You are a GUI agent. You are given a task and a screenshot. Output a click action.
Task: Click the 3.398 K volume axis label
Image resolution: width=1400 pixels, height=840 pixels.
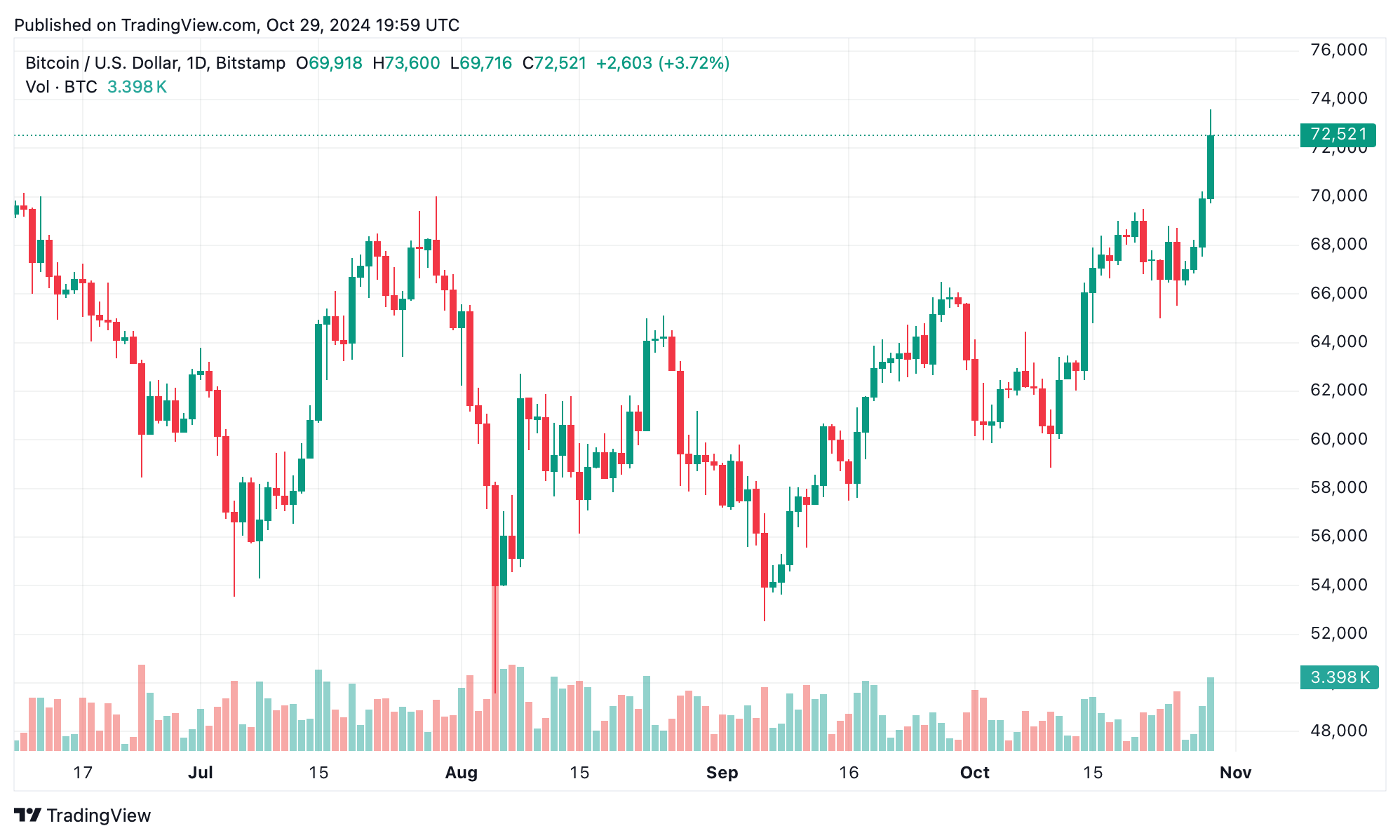point(1339,677)
